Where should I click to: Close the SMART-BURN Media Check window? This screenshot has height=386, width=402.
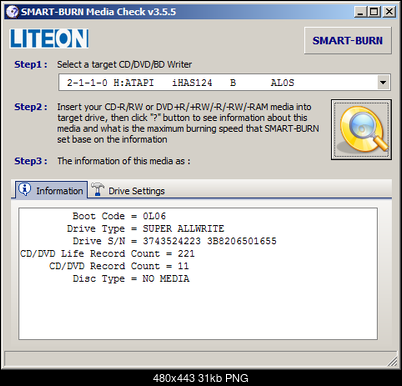[x=389, y=12]
